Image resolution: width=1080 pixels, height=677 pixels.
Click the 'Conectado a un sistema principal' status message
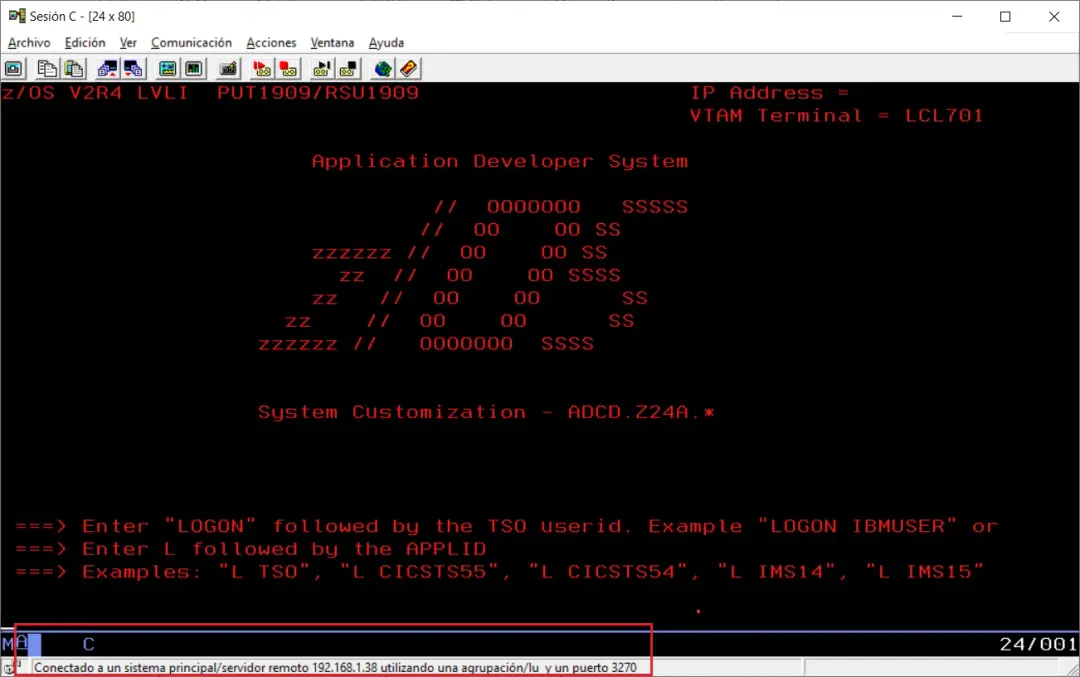point(335,667)
